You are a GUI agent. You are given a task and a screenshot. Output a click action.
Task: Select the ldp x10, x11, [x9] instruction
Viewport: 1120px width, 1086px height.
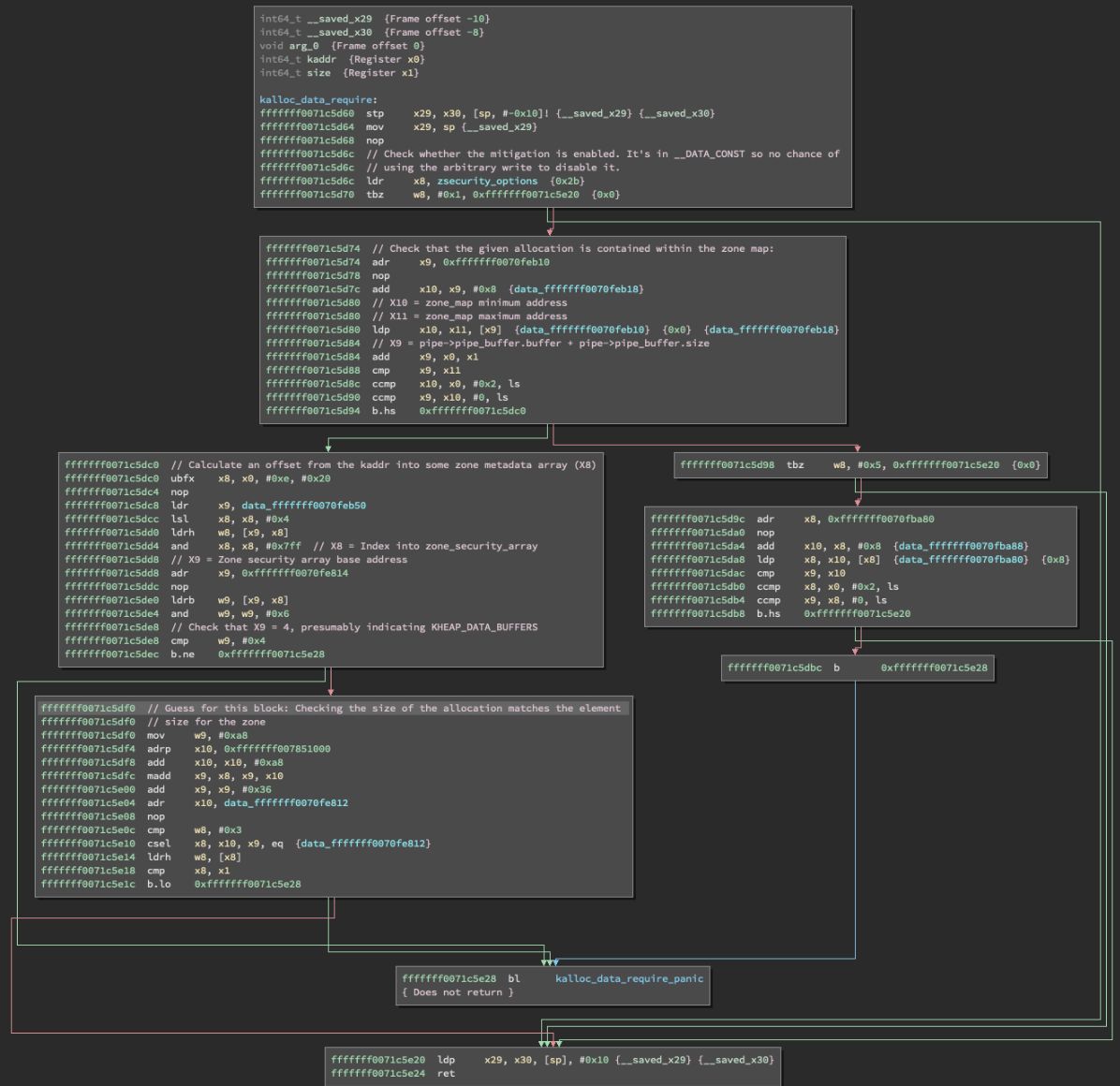click(553, 330)
